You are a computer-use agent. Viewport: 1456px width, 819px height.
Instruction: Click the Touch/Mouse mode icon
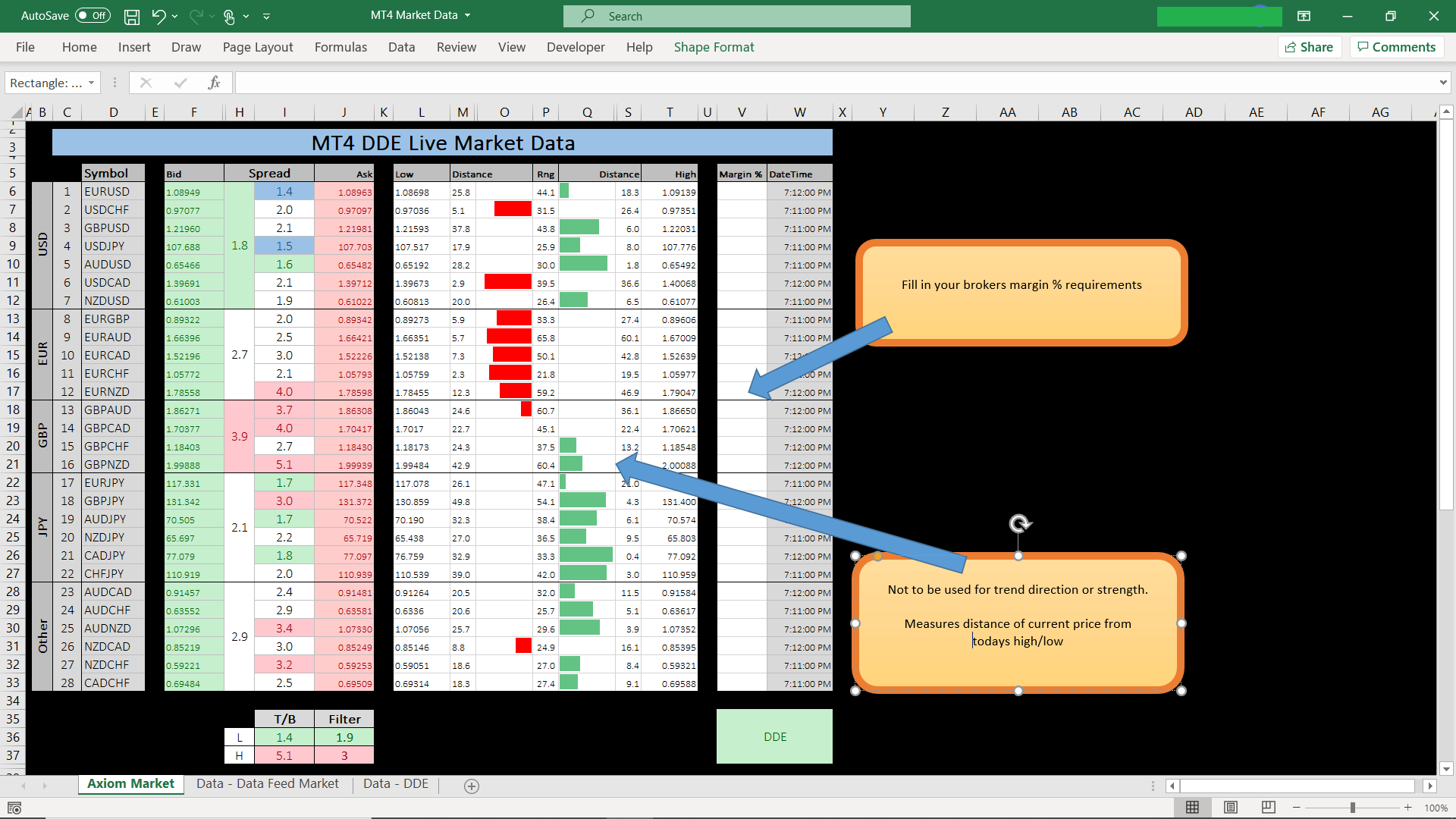tap(230, 16)
